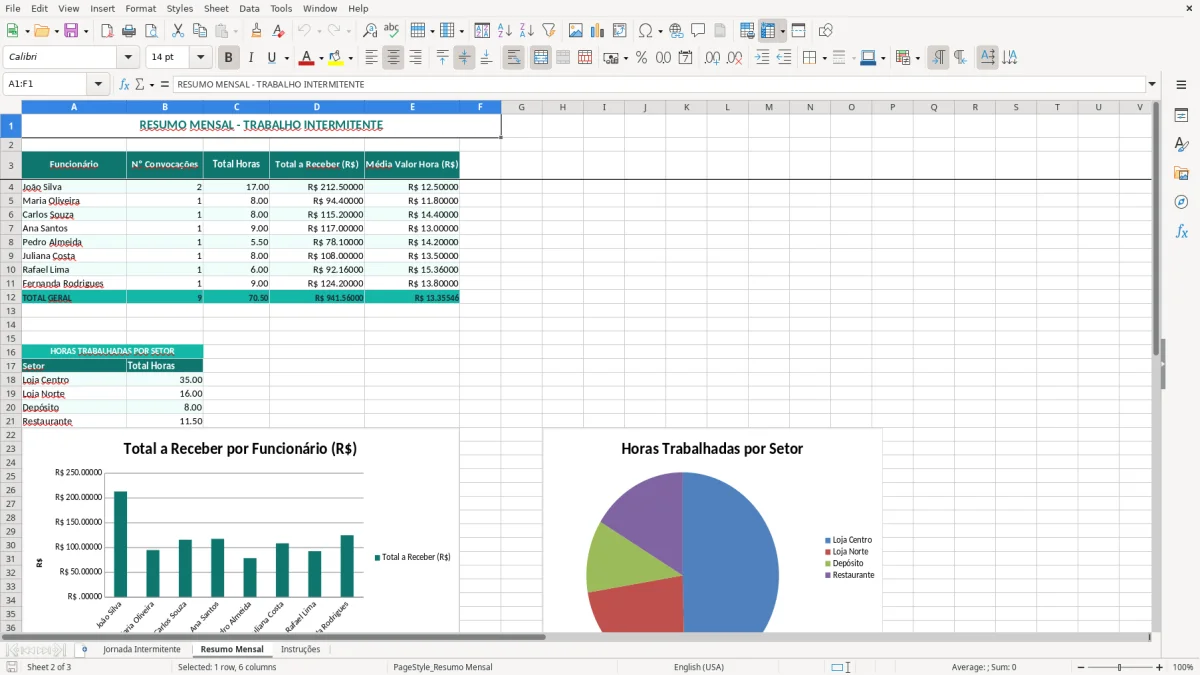Image resolution: width=1200 pixels, height=675 pixels.
Task: Toggle Print Preview icon
Action: pyautogui.click(x=151, y=31)
